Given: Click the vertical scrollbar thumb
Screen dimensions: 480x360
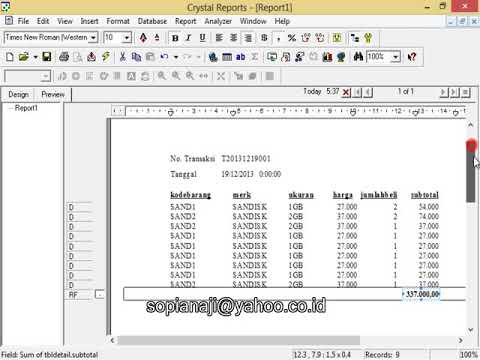Looking at the screenshot, I should point(470,171).
